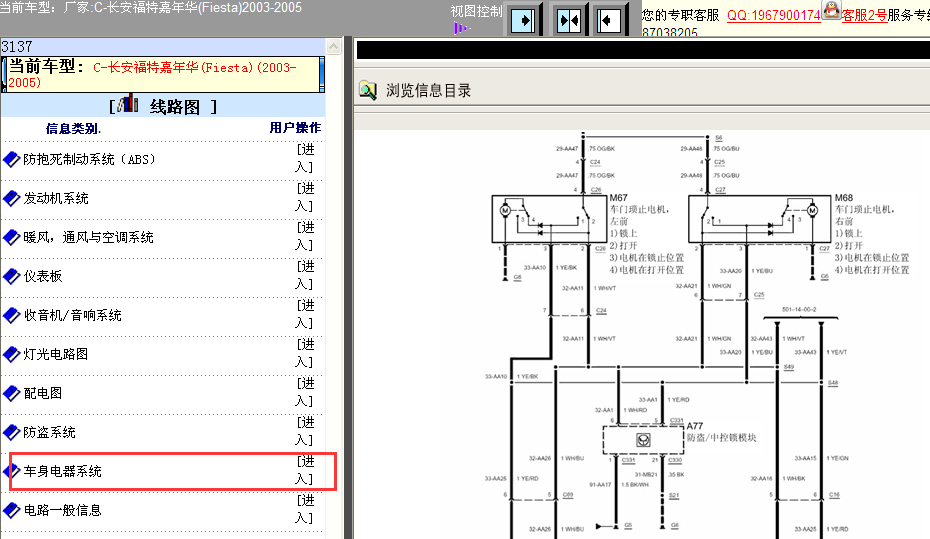Select the 发动机系统 entry text
This screenshot has height=539, width=930.
point(56,198)
